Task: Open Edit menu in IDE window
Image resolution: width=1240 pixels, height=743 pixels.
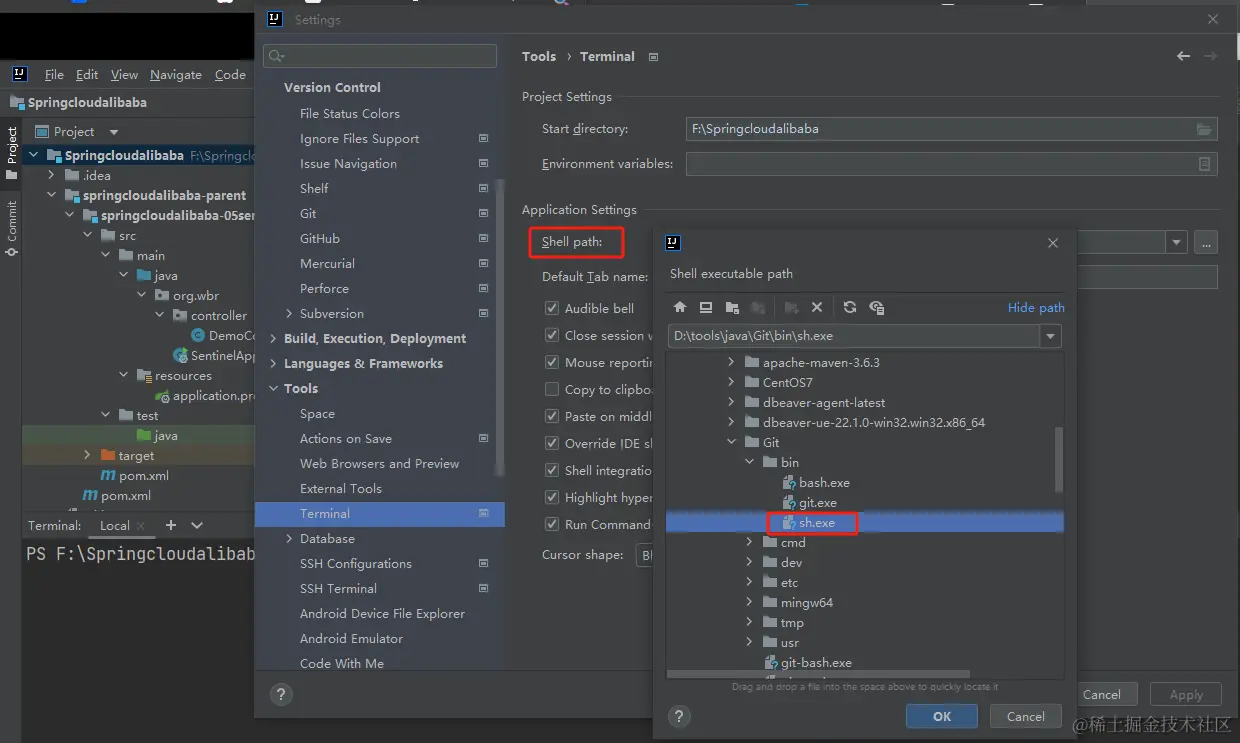Action: [87, 75]
